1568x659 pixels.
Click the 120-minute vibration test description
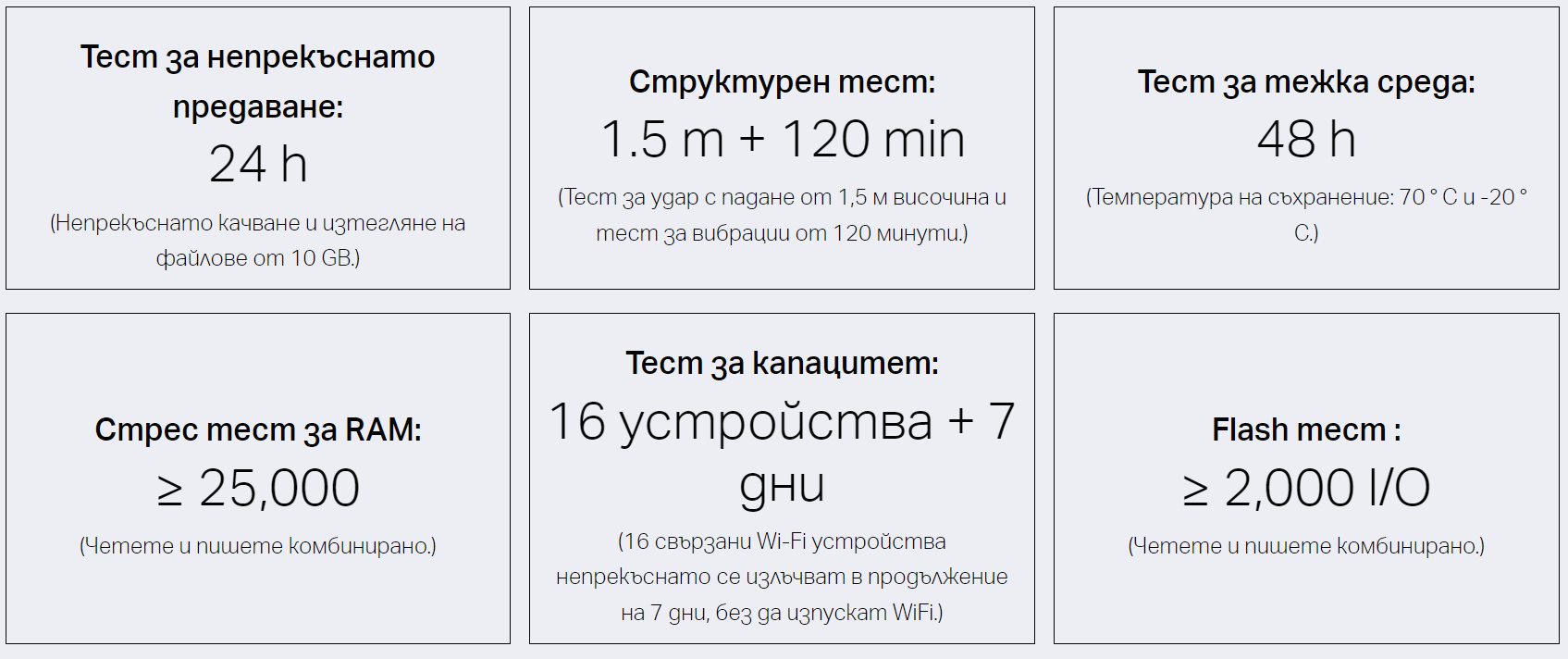[x=782, y=232]
